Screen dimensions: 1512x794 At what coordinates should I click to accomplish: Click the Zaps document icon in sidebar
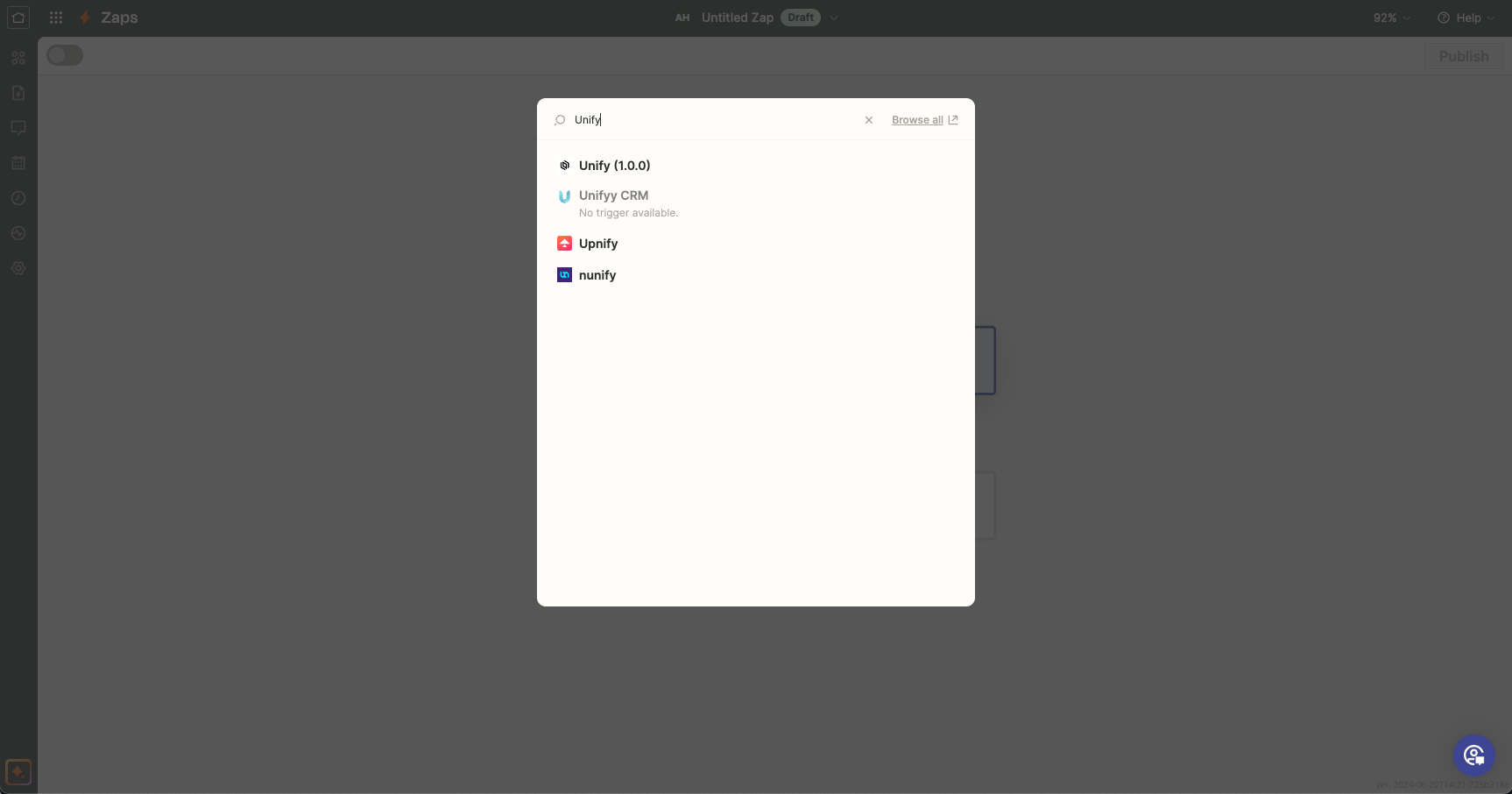[18, 93]
